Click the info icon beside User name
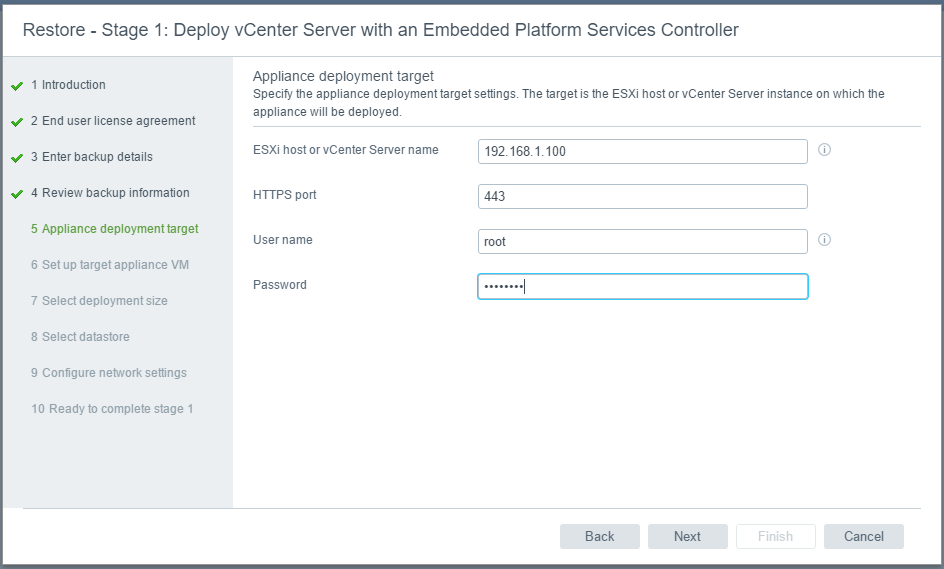 point(824,240)
